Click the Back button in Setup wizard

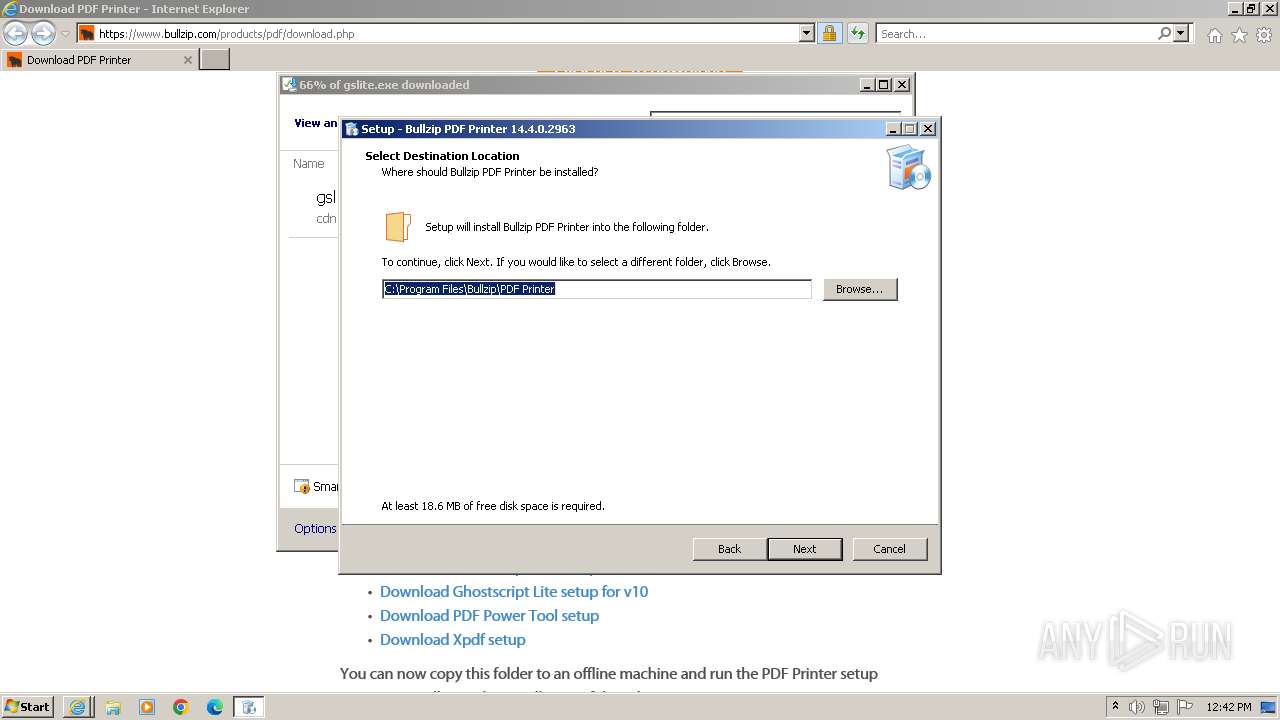(729, 549)
